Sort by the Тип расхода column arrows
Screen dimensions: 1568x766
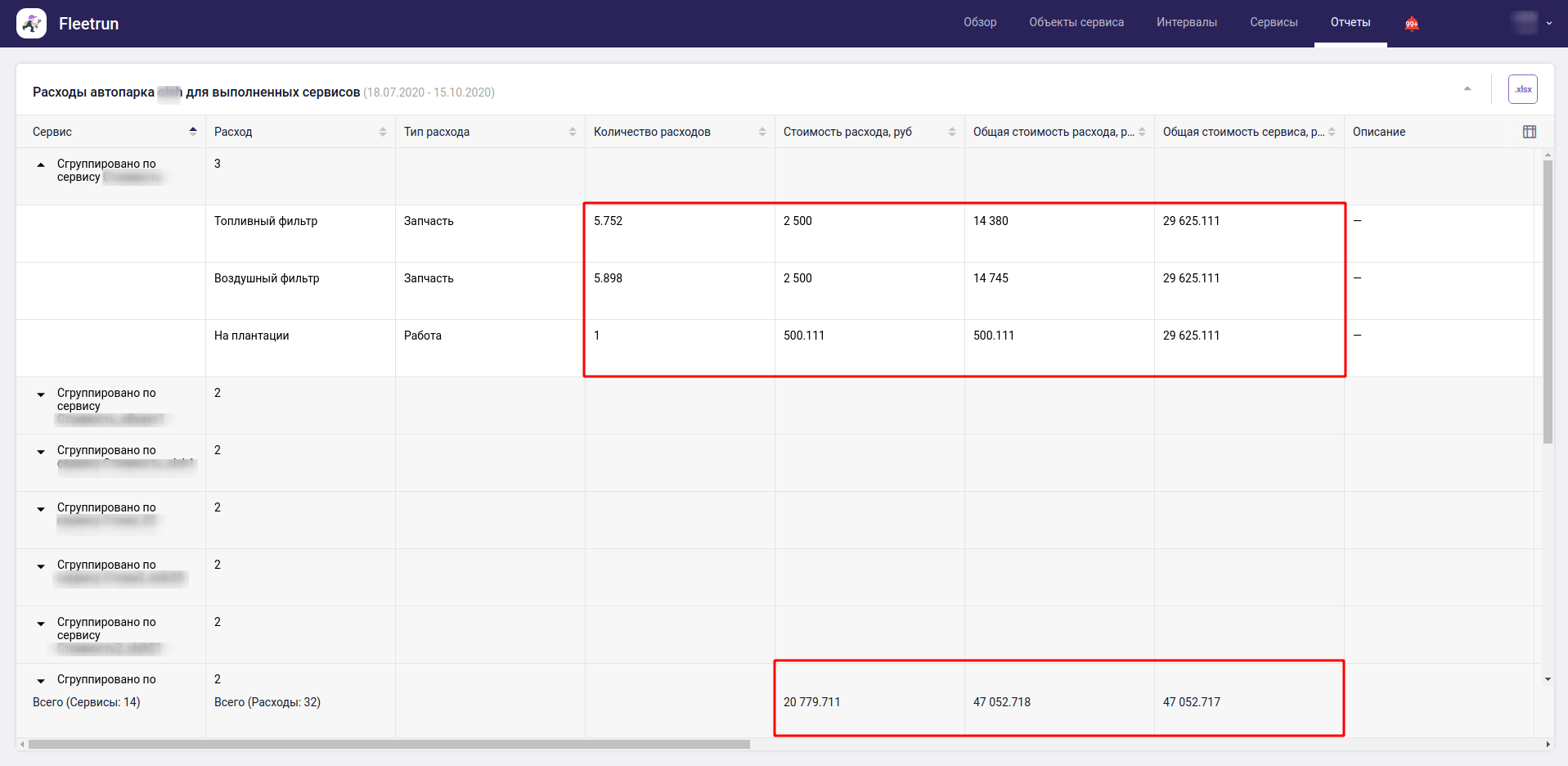[x=573, y=132]
